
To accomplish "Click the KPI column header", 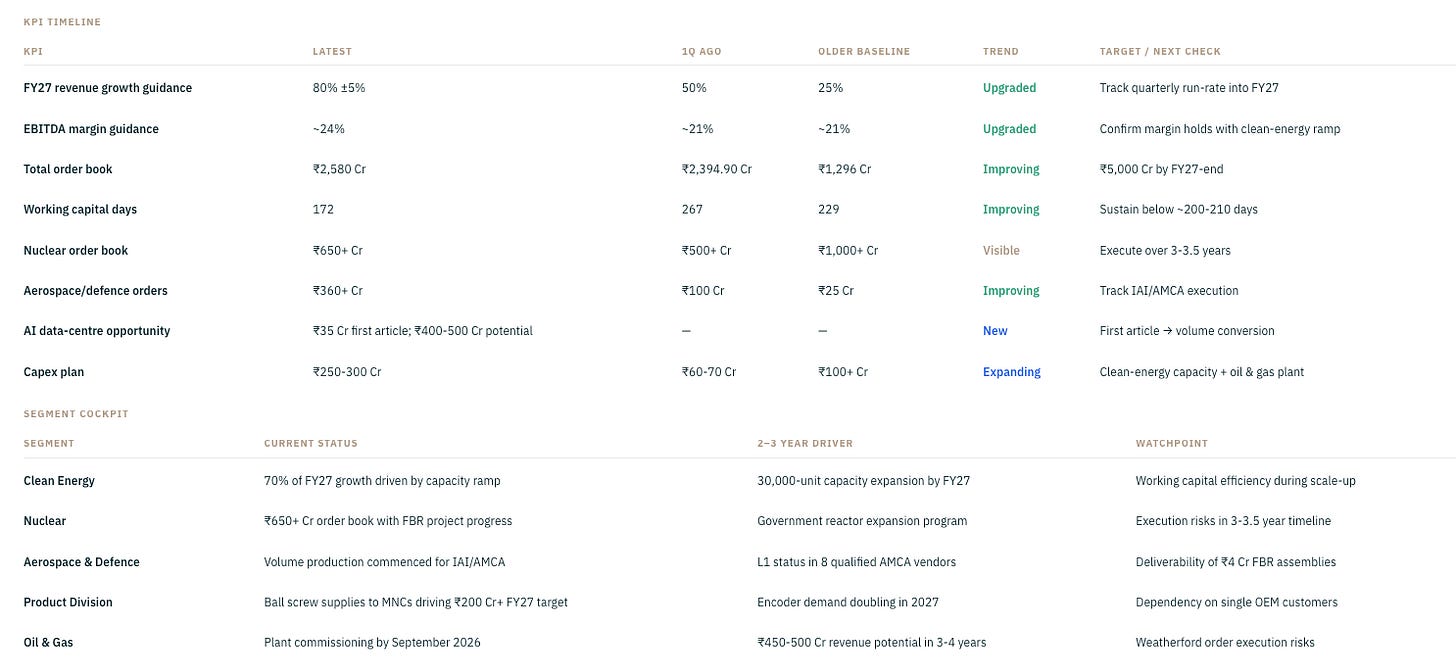I will coord(33,51).
